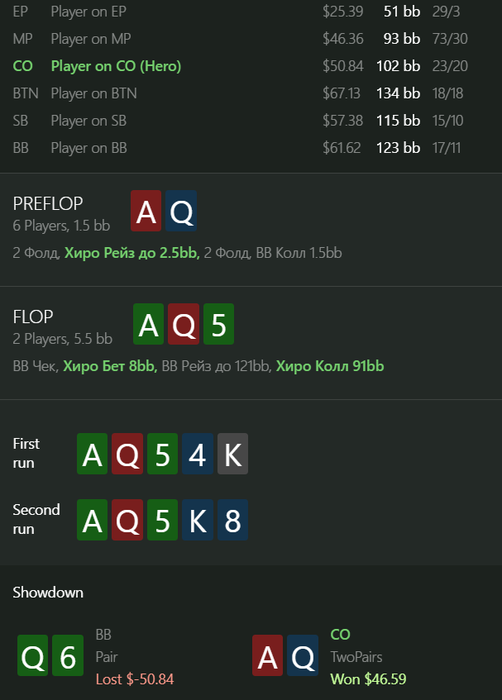Viewport: 502px width, 700px height.
Task: Click the blue King card in Second run
Action: (x=197, y=520)
